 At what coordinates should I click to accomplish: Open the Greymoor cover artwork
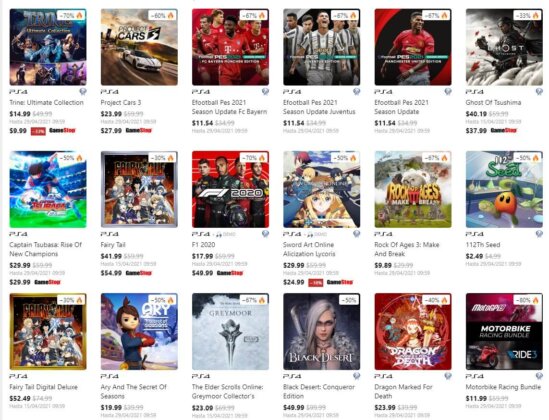(x=230, y=331)
